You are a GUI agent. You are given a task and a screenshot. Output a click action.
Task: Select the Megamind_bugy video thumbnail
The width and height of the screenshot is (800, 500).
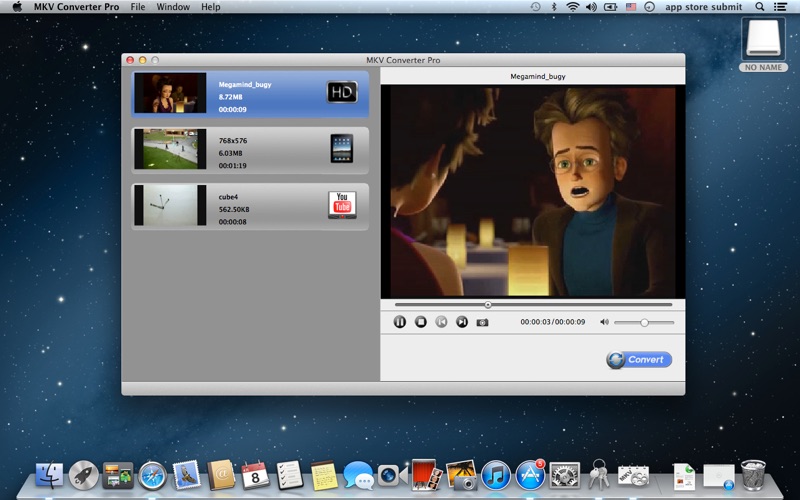[x=170, y=93]
